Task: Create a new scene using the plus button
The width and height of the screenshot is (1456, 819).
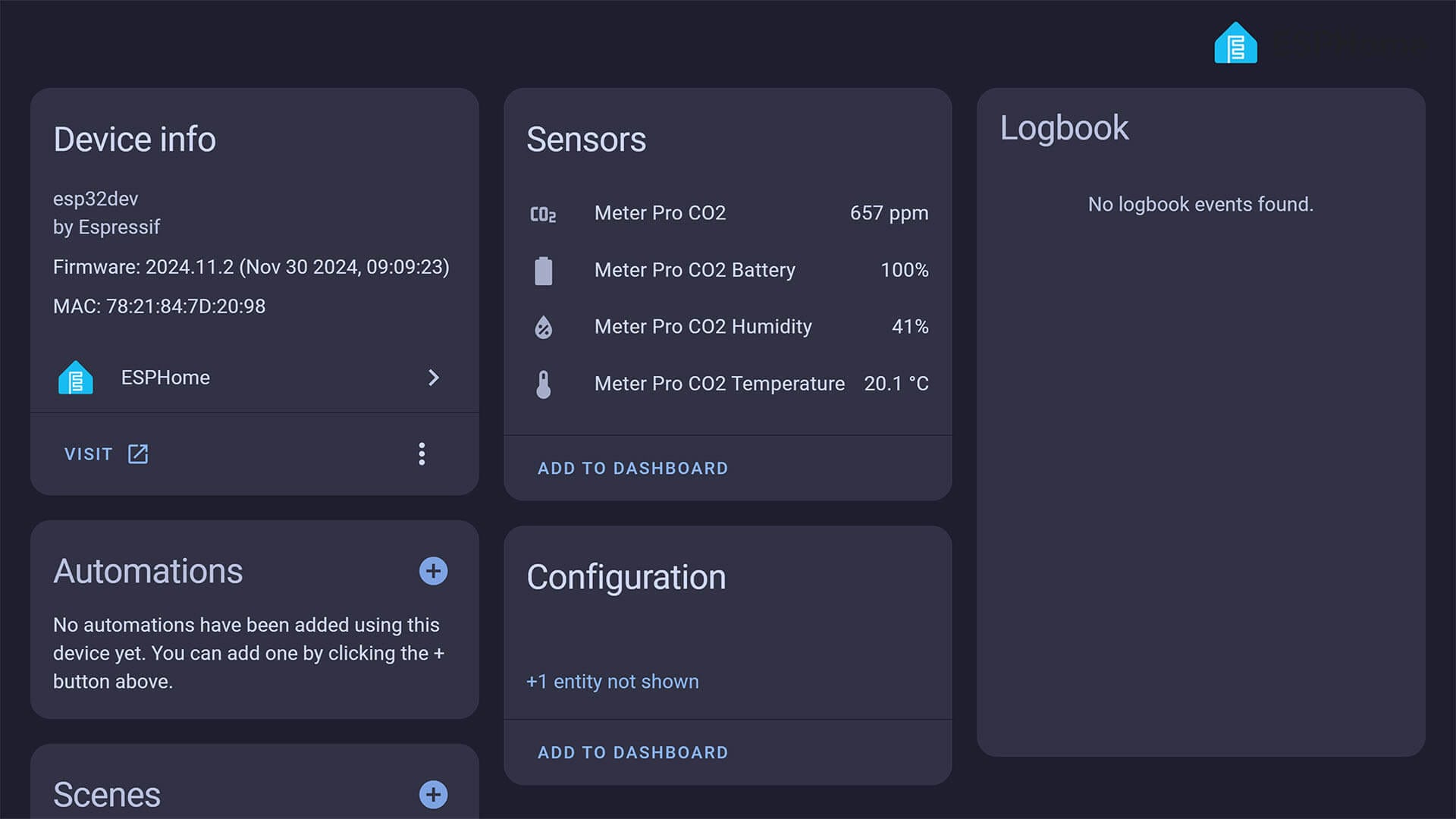Action: 433,795
